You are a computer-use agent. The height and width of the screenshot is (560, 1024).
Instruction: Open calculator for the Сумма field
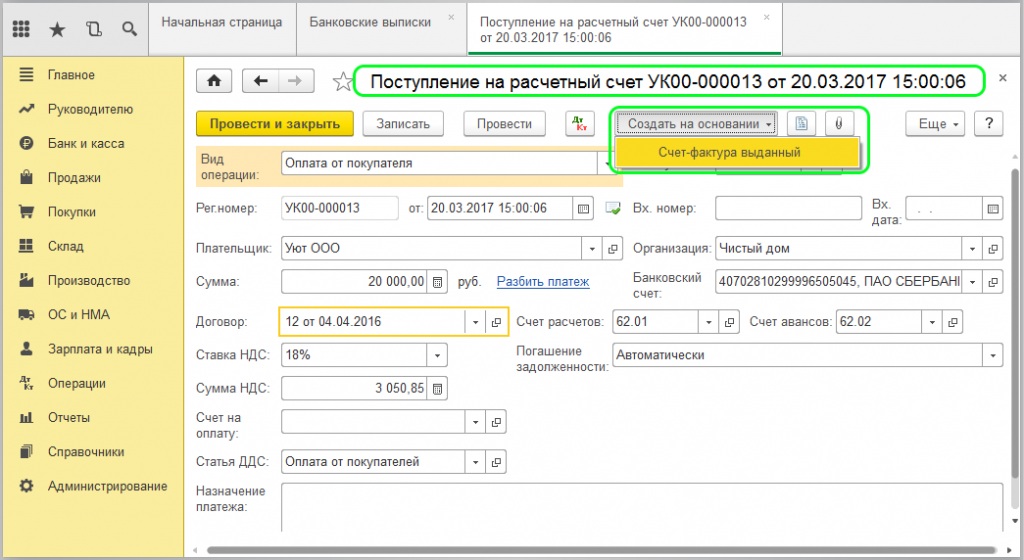437,282
